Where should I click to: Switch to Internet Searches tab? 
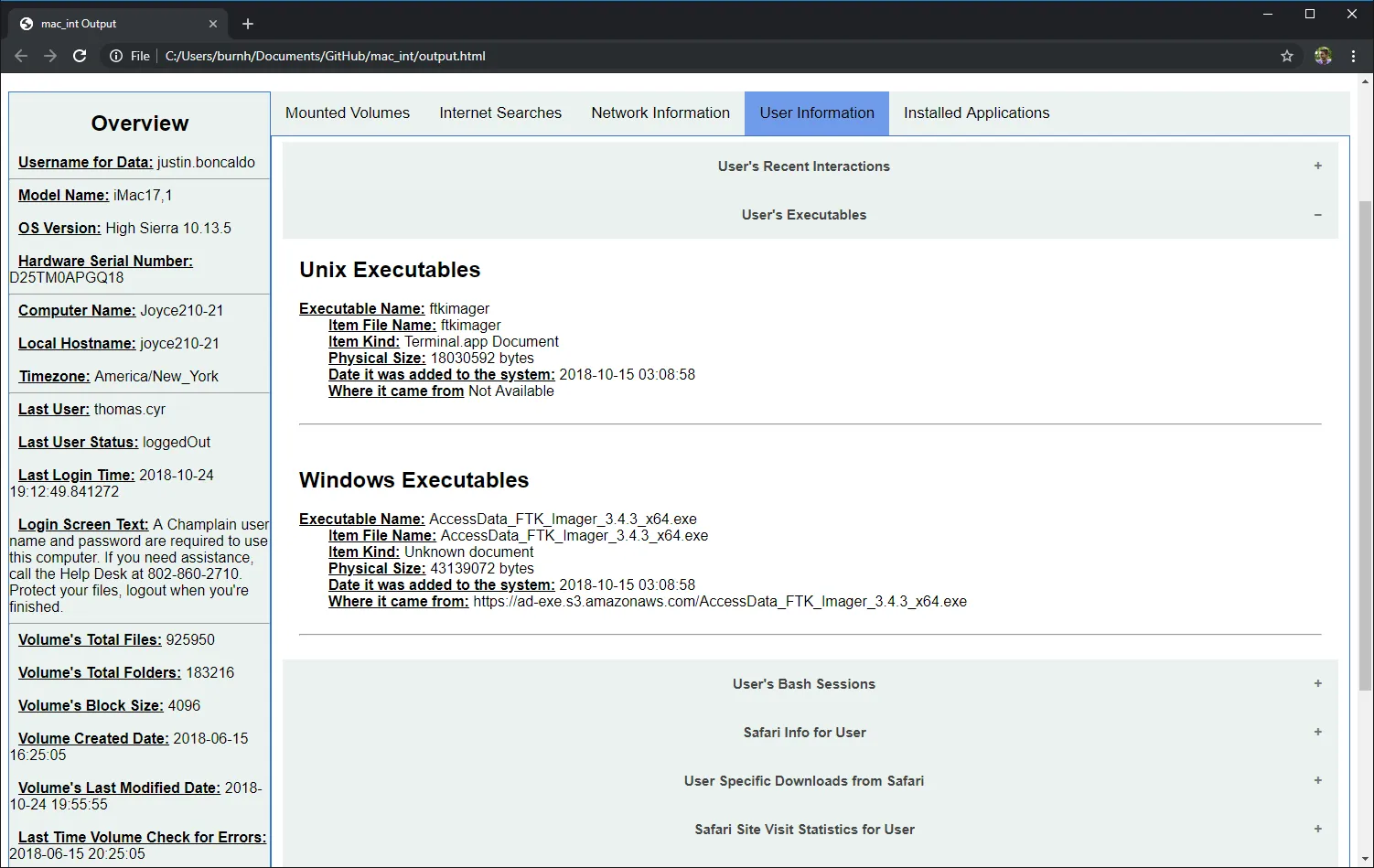(x=500, y=113)
